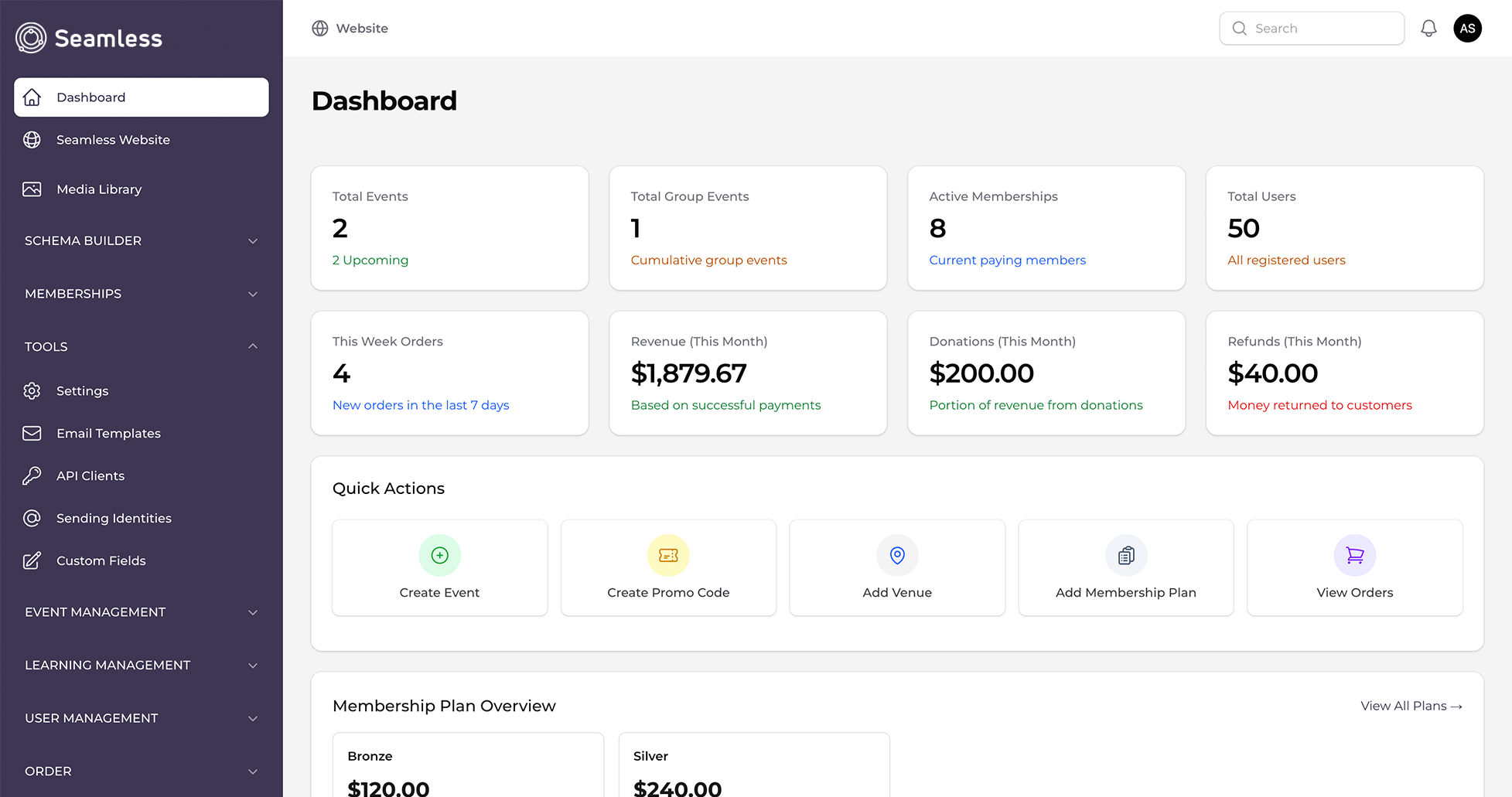Click the View All Plans link

[x=1410, y=706]
